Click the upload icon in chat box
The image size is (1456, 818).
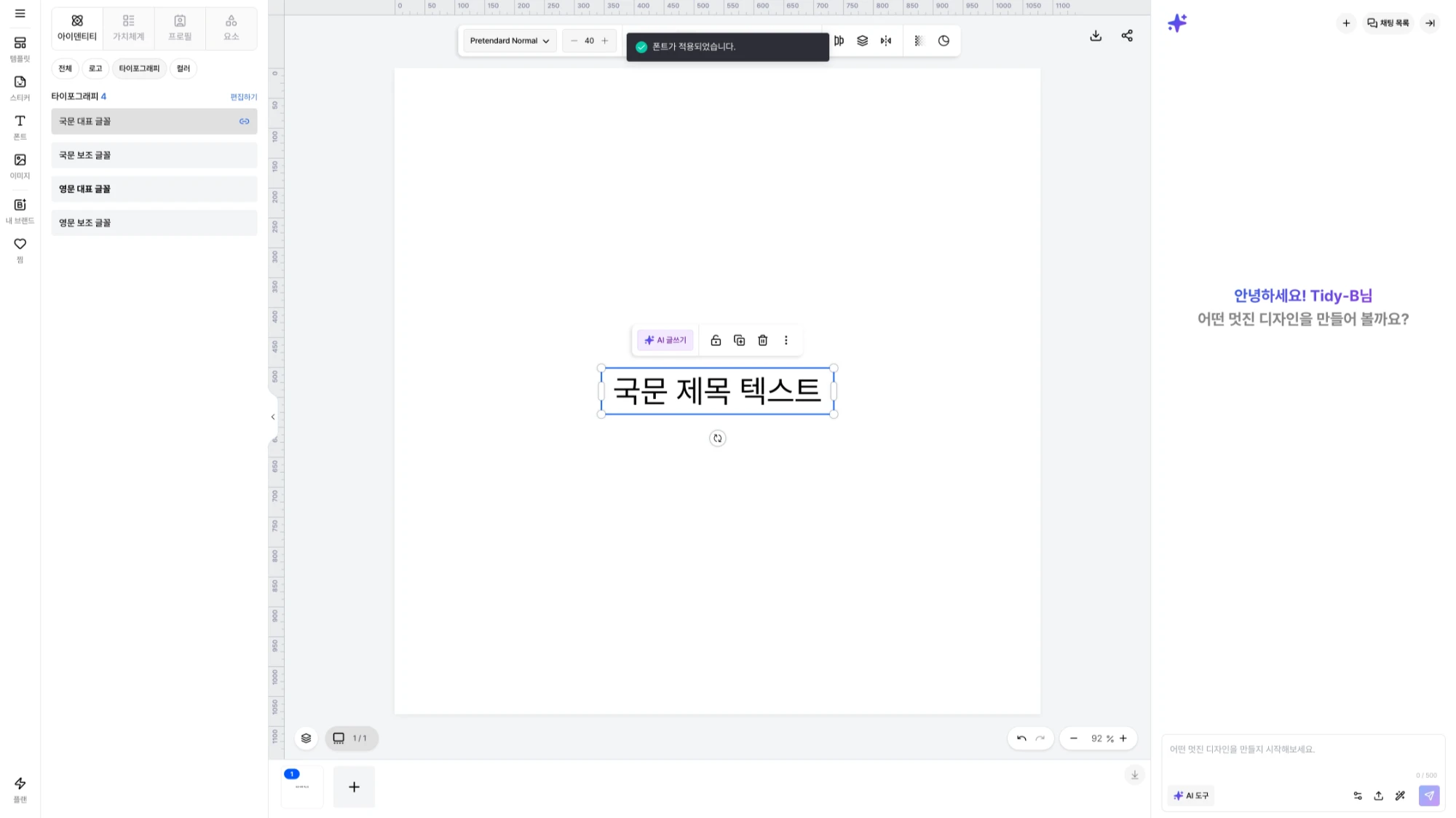[1379, 796]
